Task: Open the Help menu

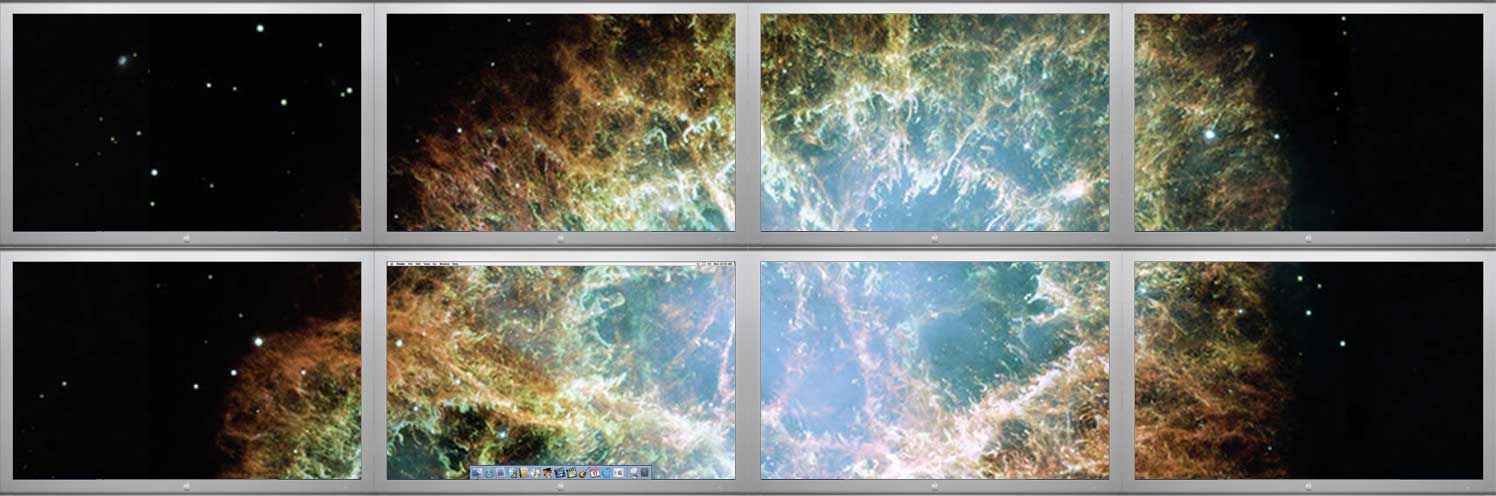Action: [455, 264]
